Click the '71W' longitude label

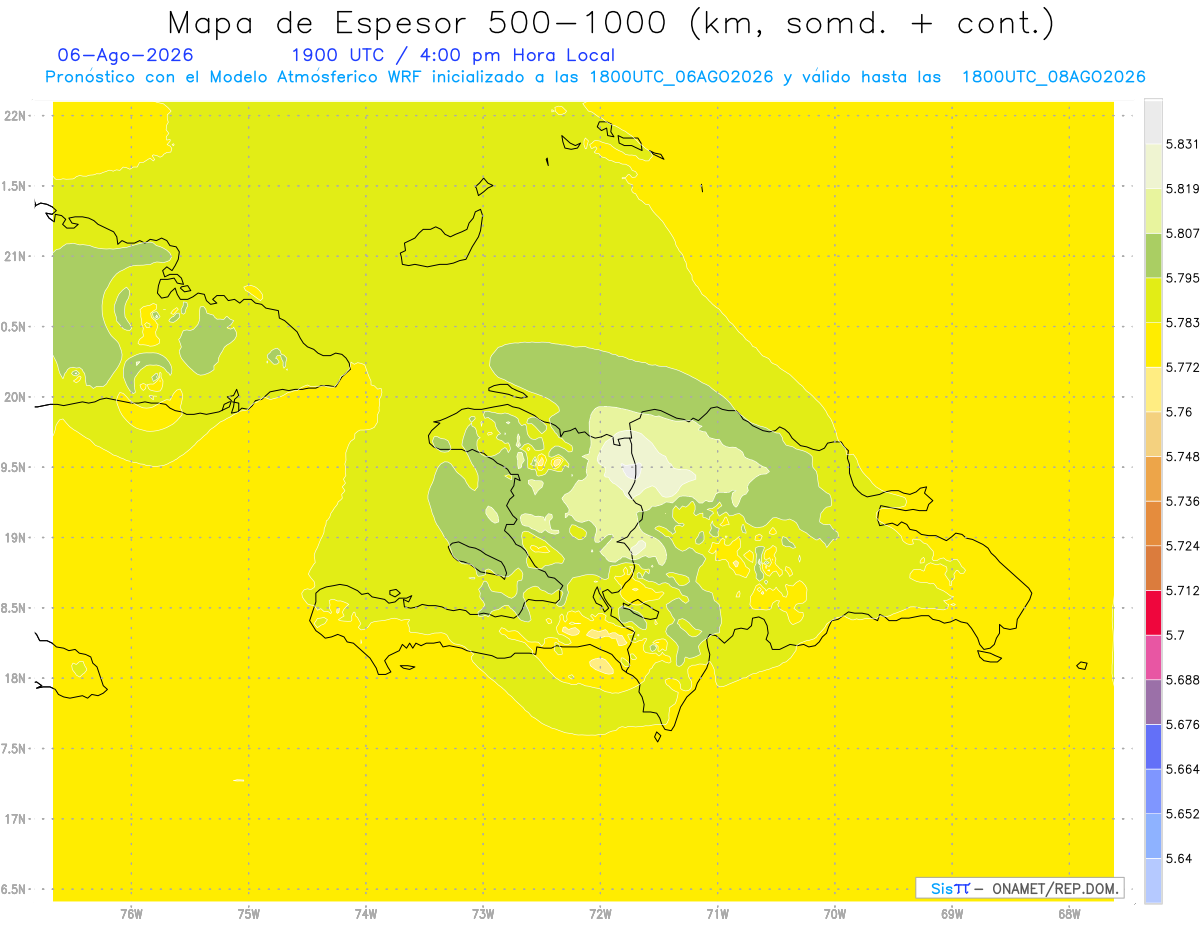[717, 914]
